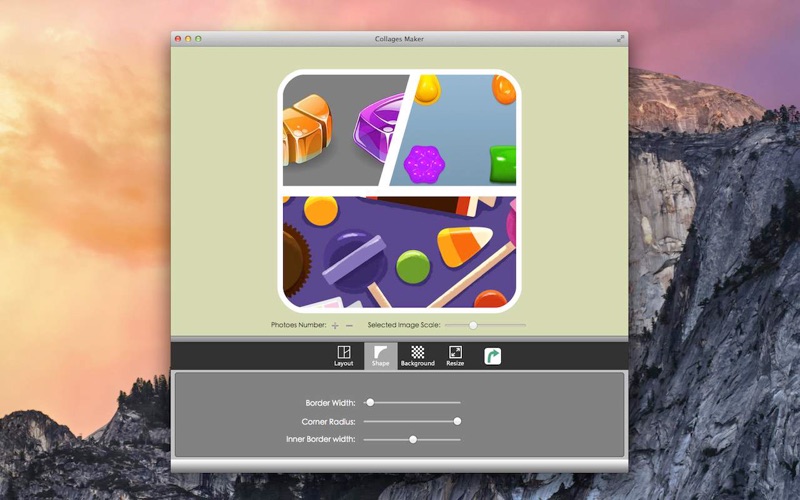Toggle fullscreen with title bar arrows icon
800x500 pixels.
coord(620,38)
